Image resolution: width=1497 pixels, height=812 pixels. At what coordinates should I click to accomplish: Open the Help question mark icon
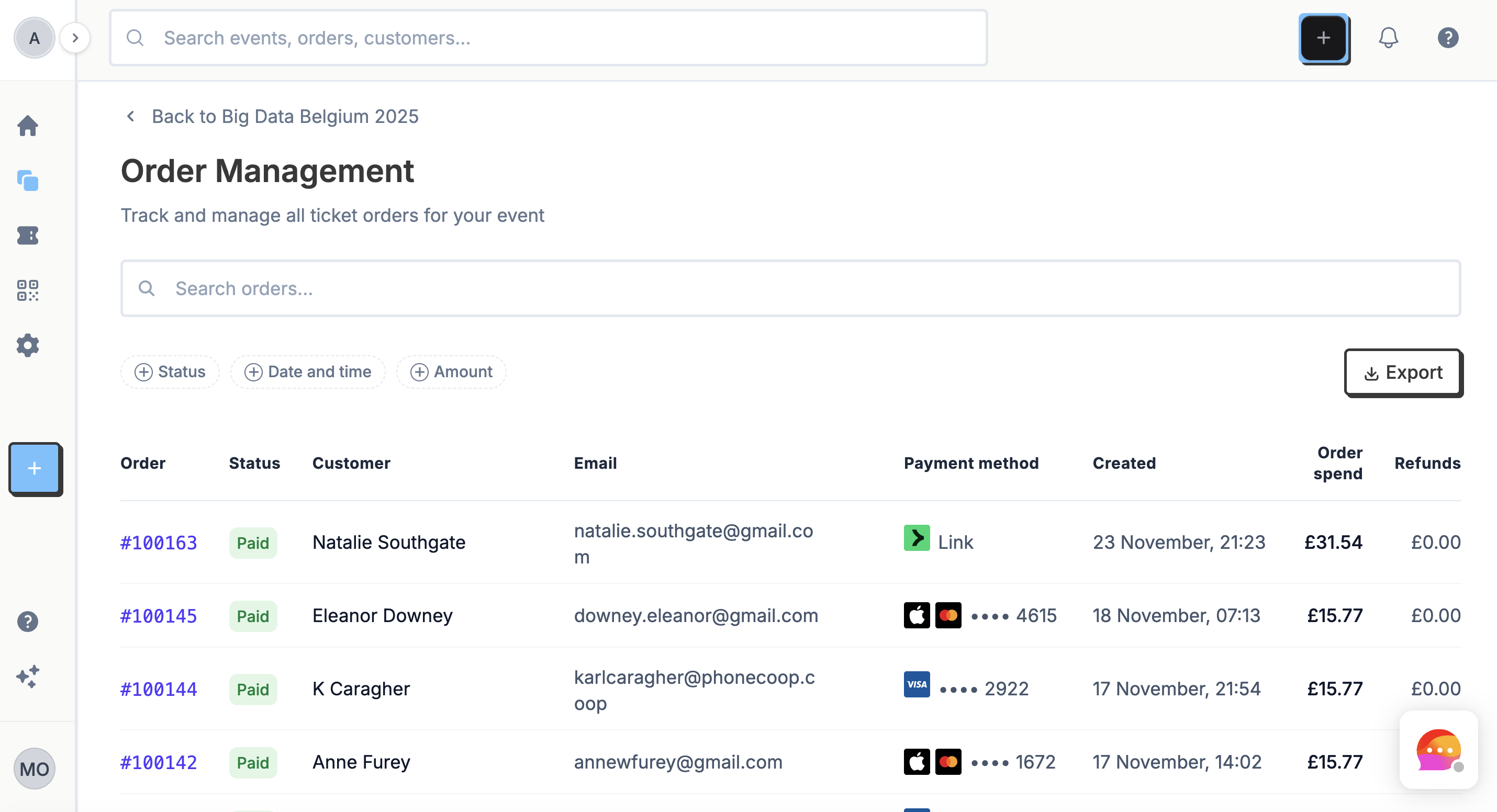[1448, 38]
